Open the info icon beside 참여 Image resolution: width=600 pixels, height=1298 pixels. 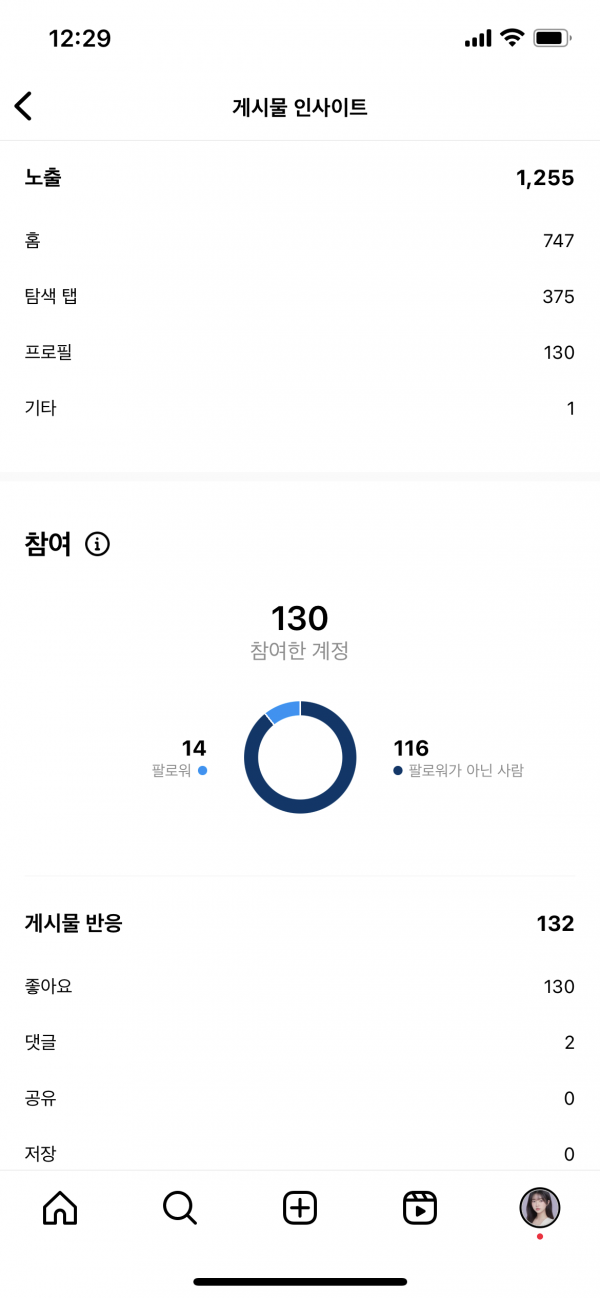(97, 544)
